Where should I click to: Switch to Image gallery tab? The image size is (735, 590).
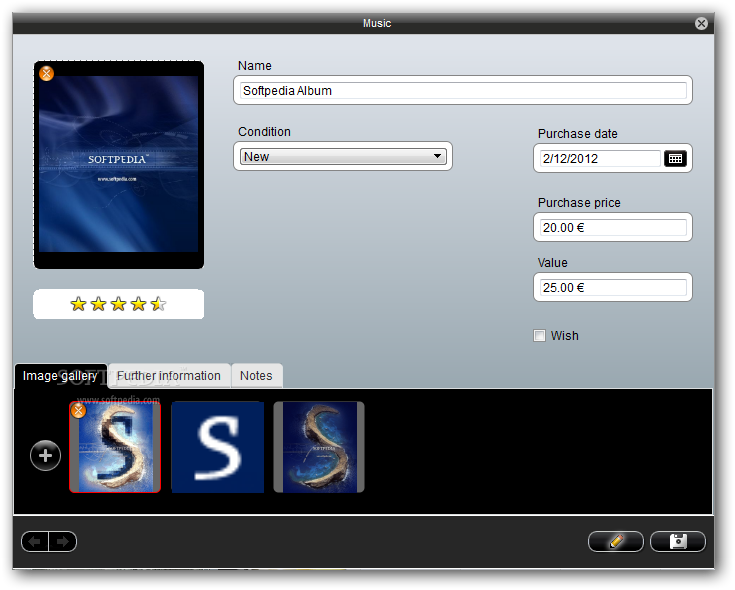click(60, 376)
